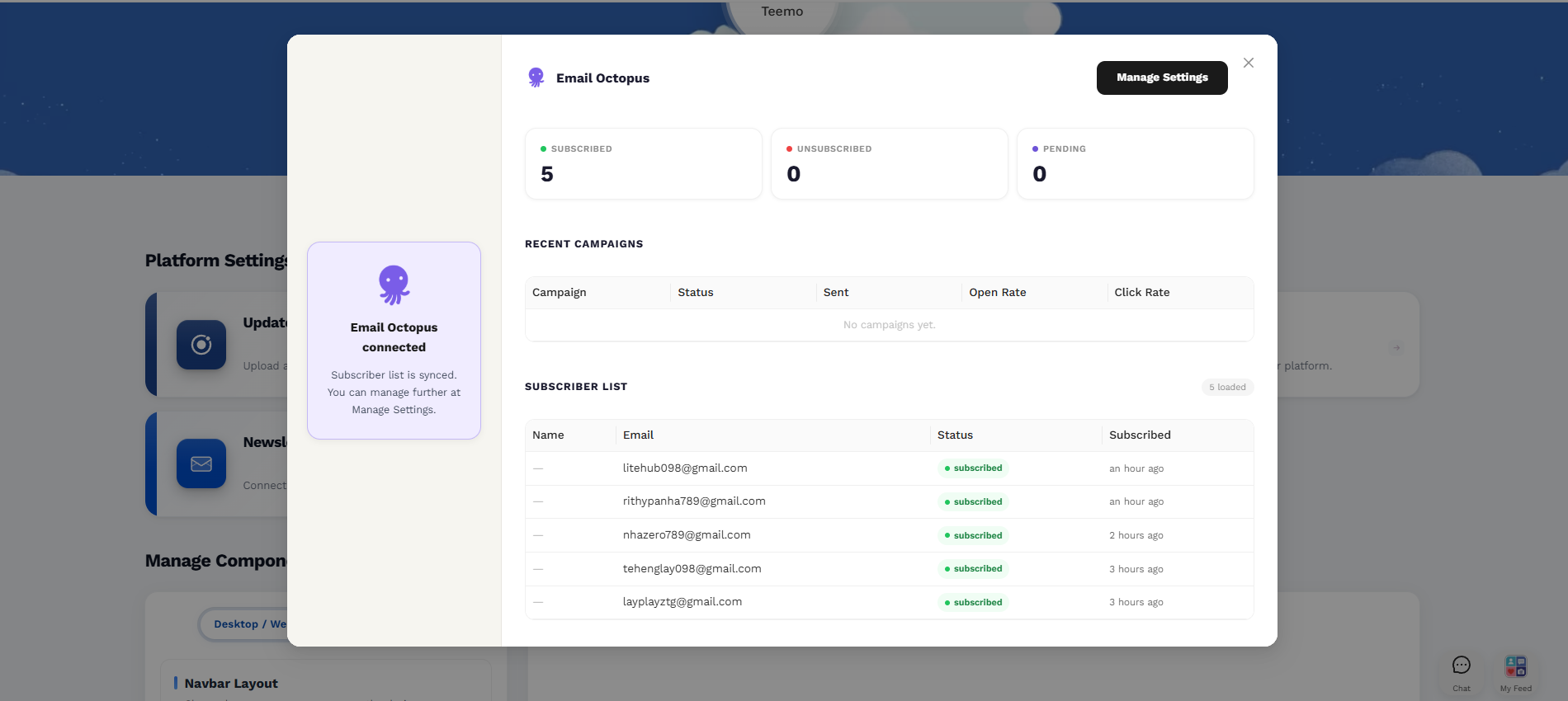
Task: Click the Subscribed count card
Action: pos(644,163)
